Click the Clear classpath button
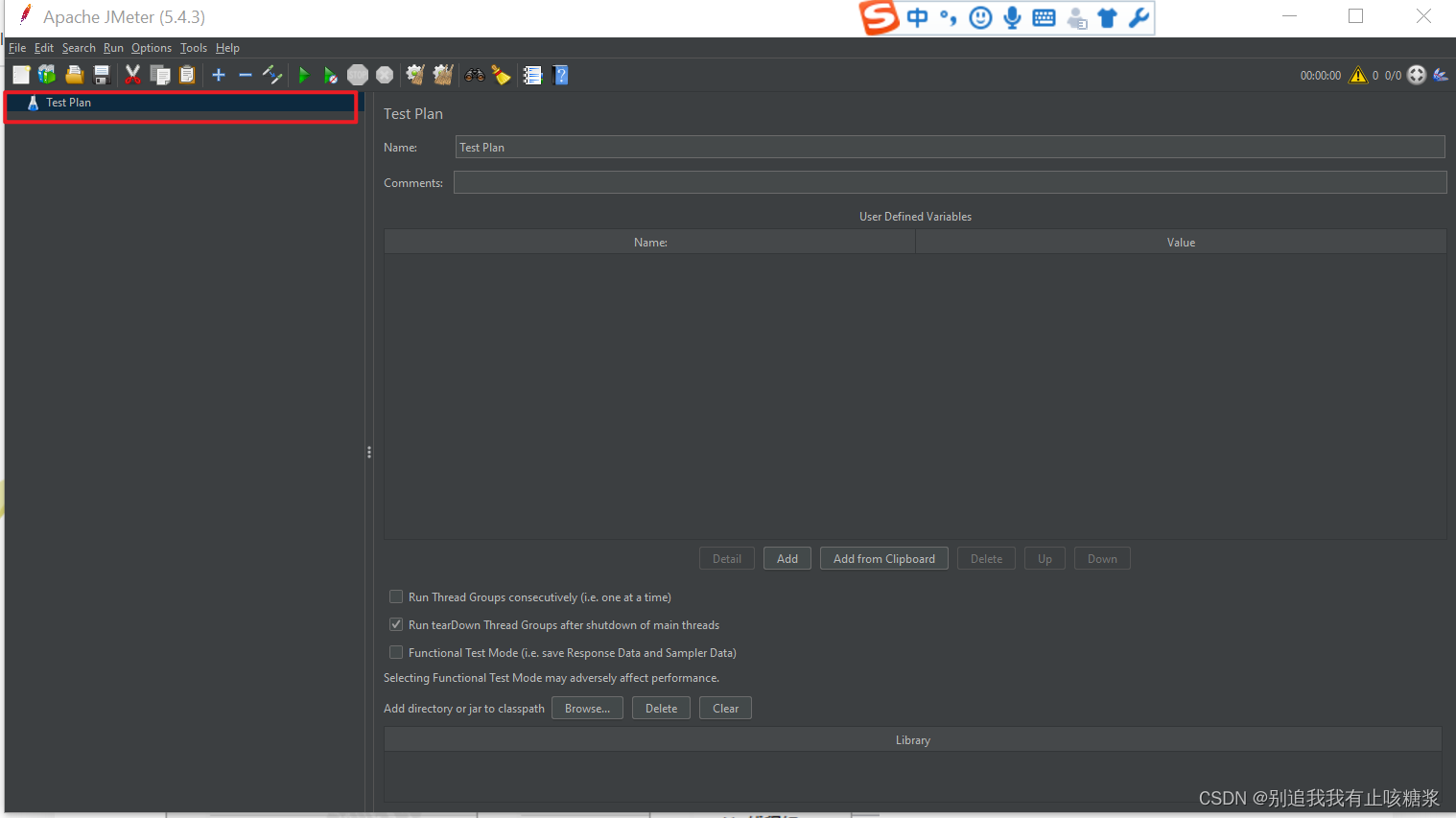The height and width of the screenshot is (818, 1456). point(725,709)
